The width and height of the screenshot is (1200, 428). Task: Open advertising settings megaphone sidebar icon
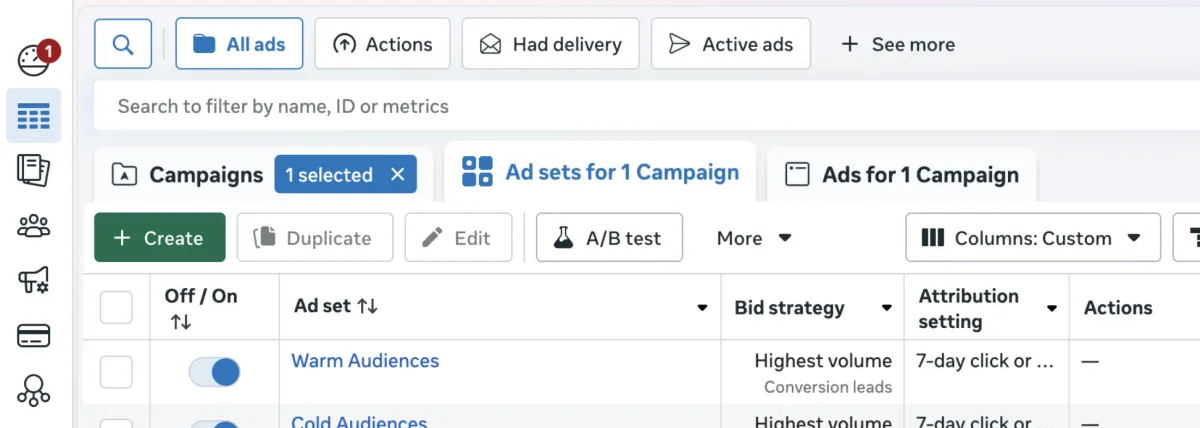point(34,281)
